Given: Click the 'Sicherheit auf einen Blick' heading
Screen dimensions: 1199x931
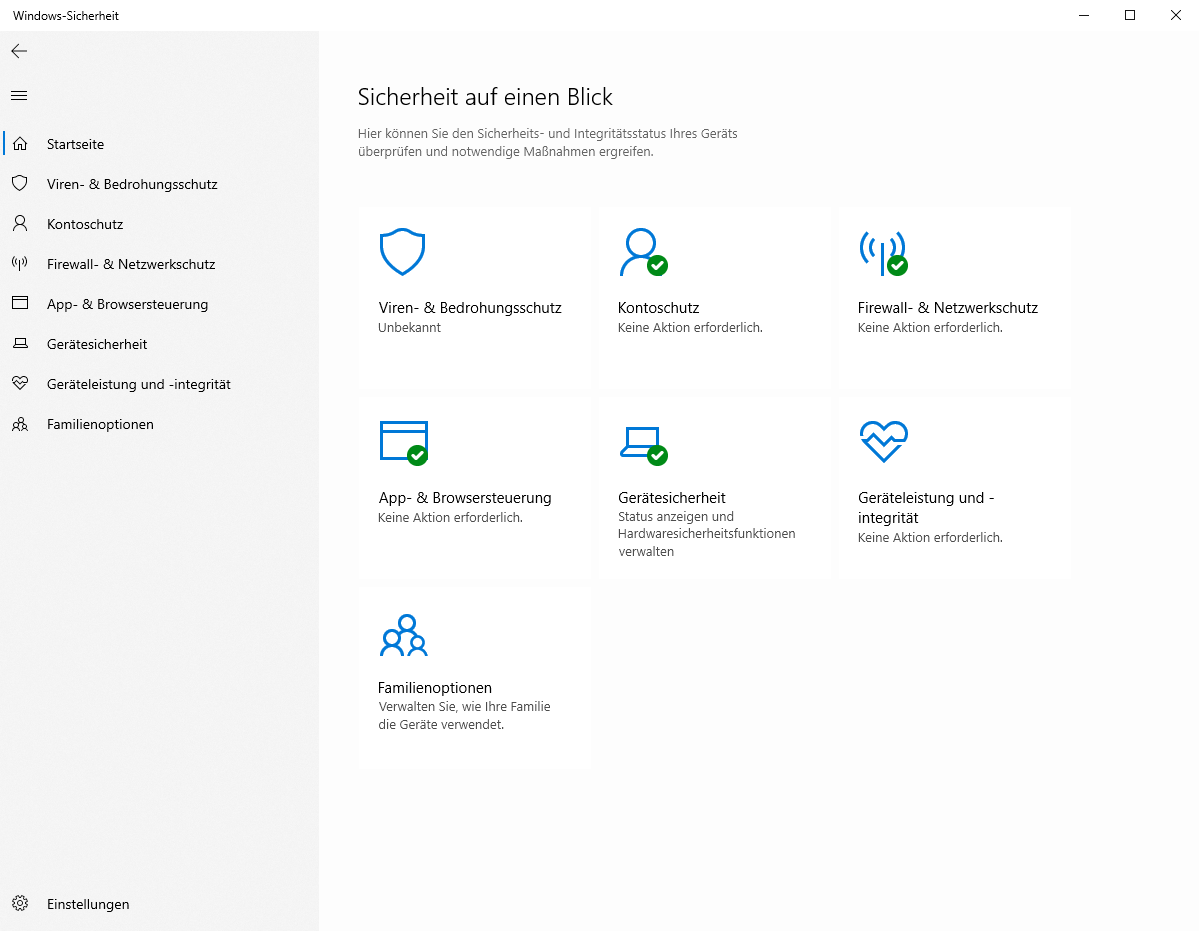Looking at the screenshot, I should [485, 97].
